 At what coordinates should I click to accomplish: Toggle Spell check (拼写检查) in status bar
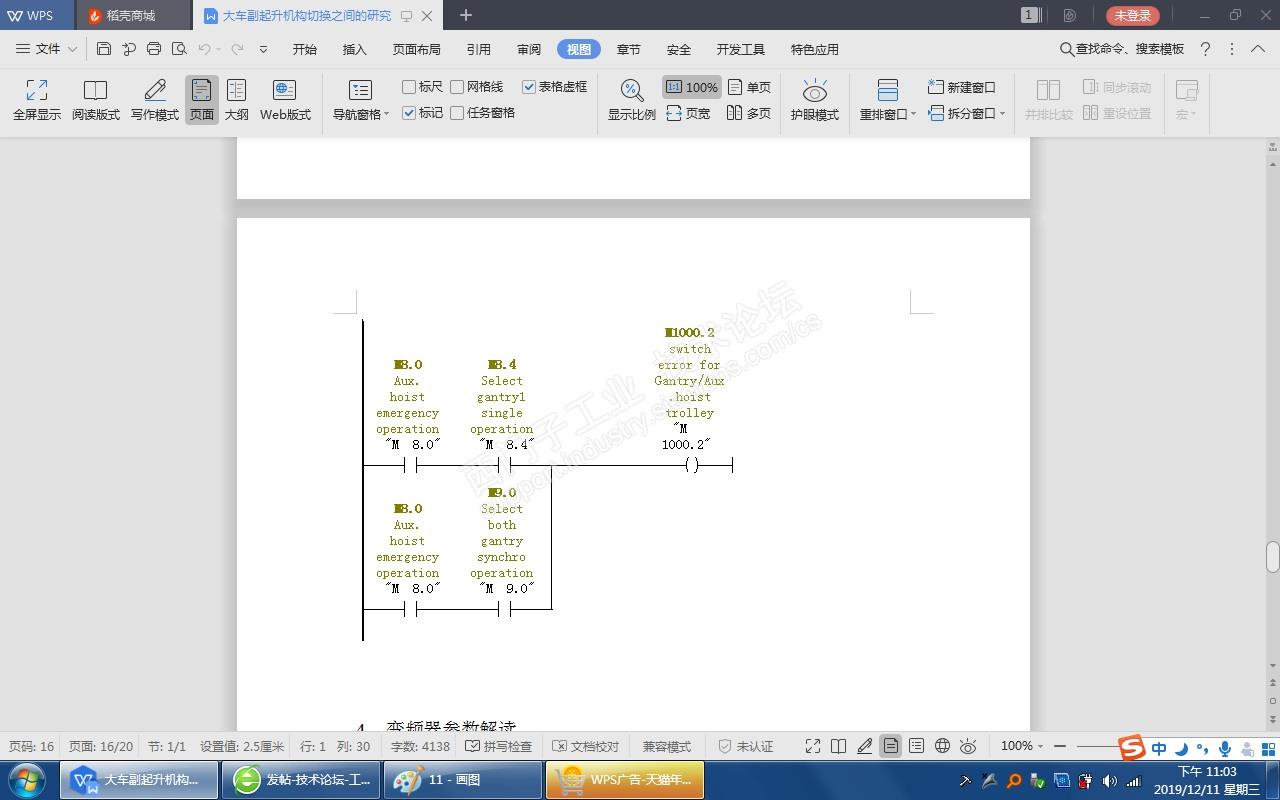499,746
